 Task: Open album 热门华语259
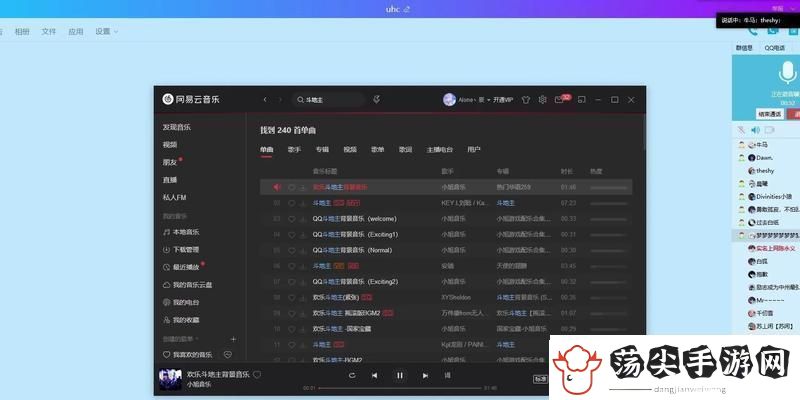(513, 187)
